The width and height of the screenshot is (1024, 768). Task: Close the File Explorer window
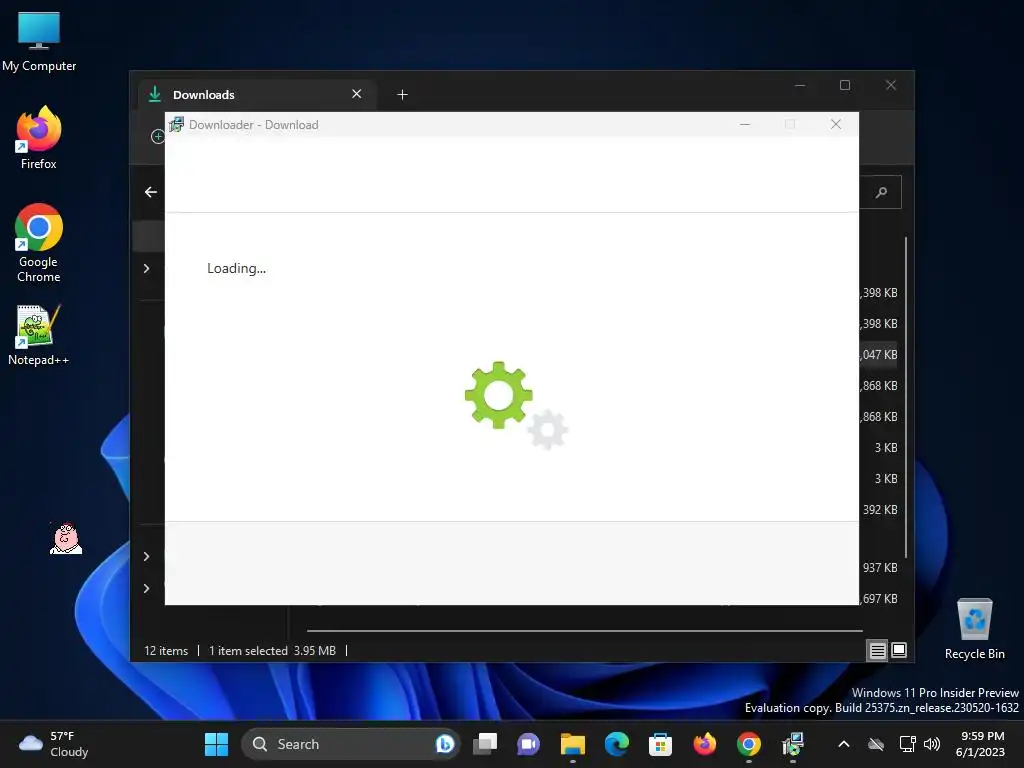pyautogui.click(x=890, y=86)
